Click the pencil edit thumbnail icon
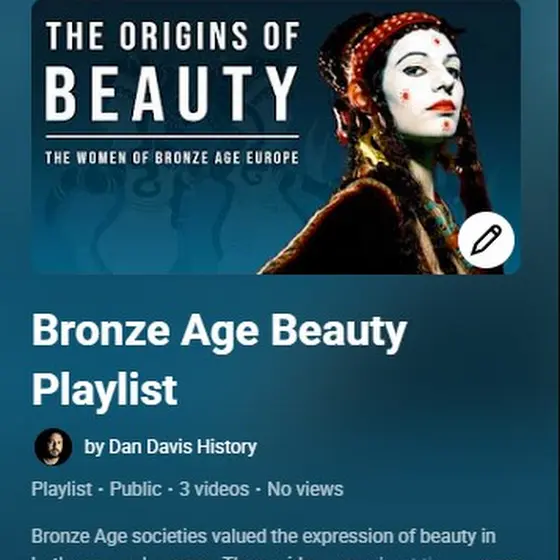The height and width of the screenshot is (560, 560). point(486,240)
